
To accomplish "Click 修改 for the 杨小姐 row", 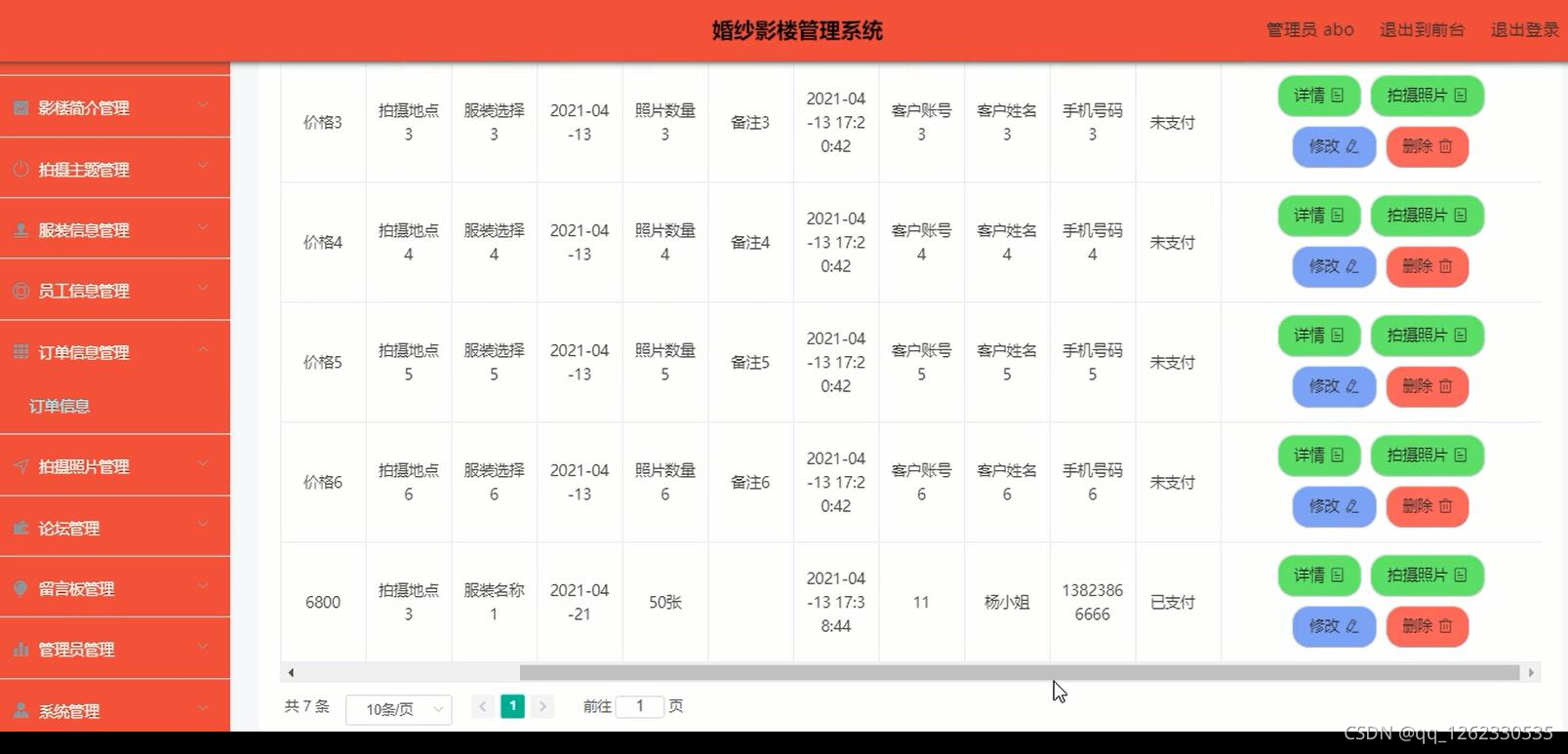I will [1334, 626].
